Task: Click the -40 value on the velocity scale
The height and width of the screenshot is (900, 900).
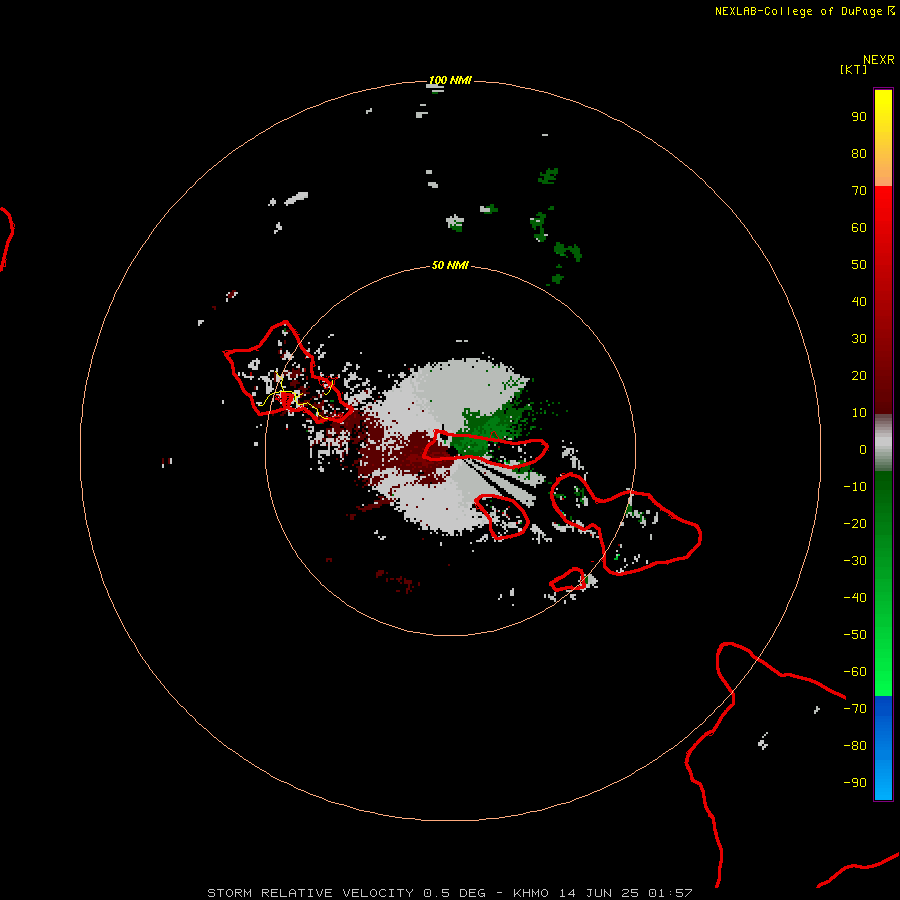Action: [855, 598]
